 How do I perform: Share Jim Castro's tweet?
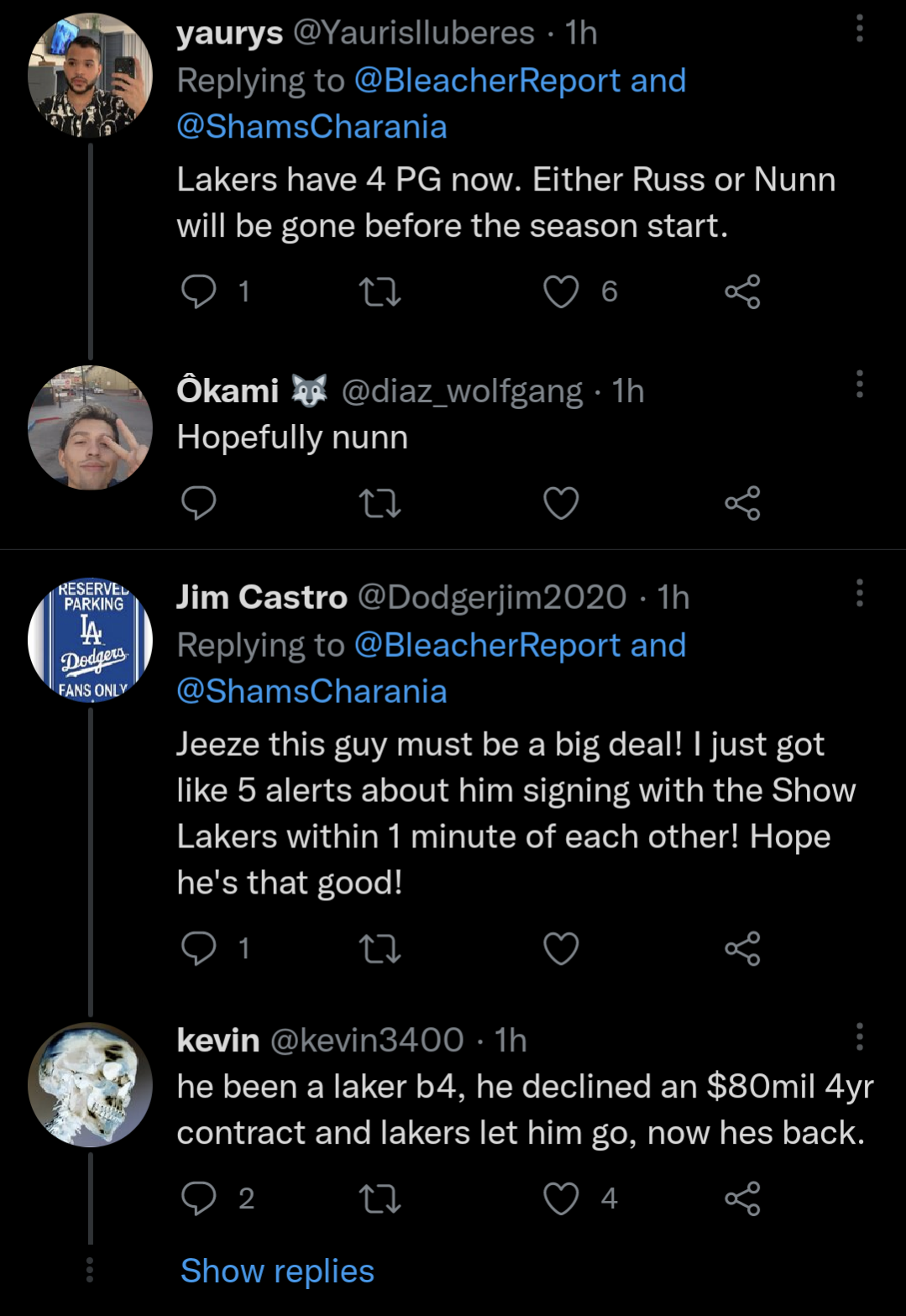(x=742, y=948)
